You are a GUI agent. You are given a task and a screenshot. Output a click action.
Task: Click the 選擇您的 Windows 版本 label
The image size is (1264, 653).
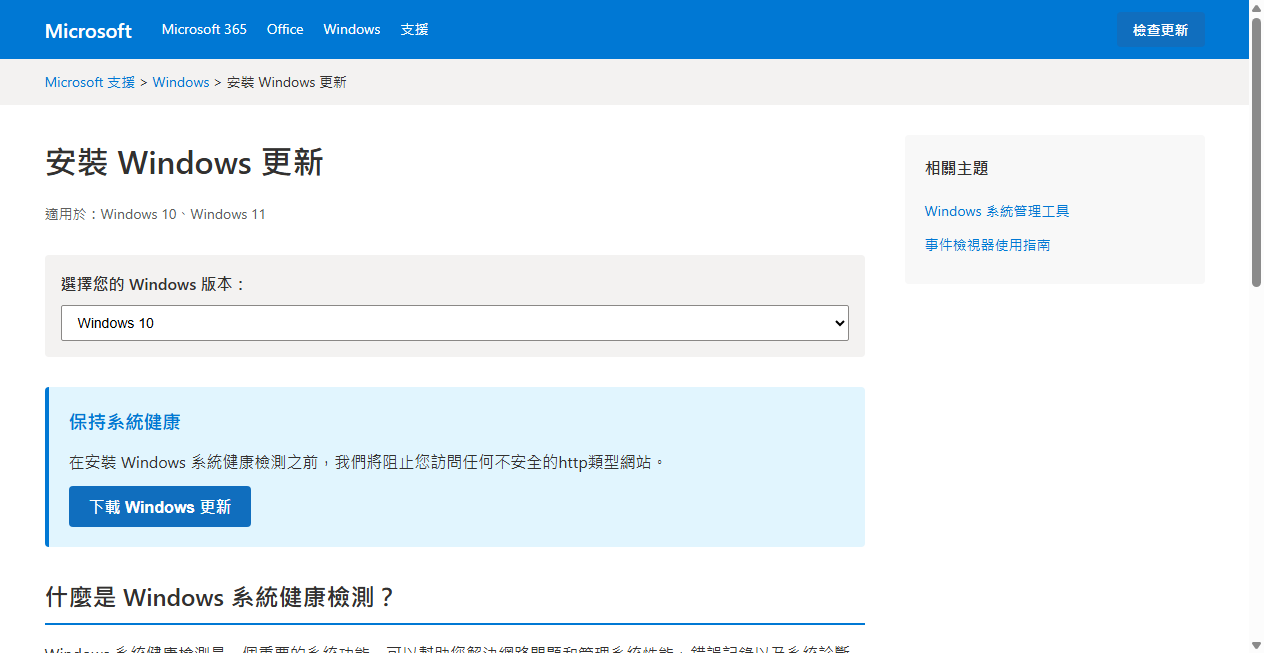[x=154, y=284]
